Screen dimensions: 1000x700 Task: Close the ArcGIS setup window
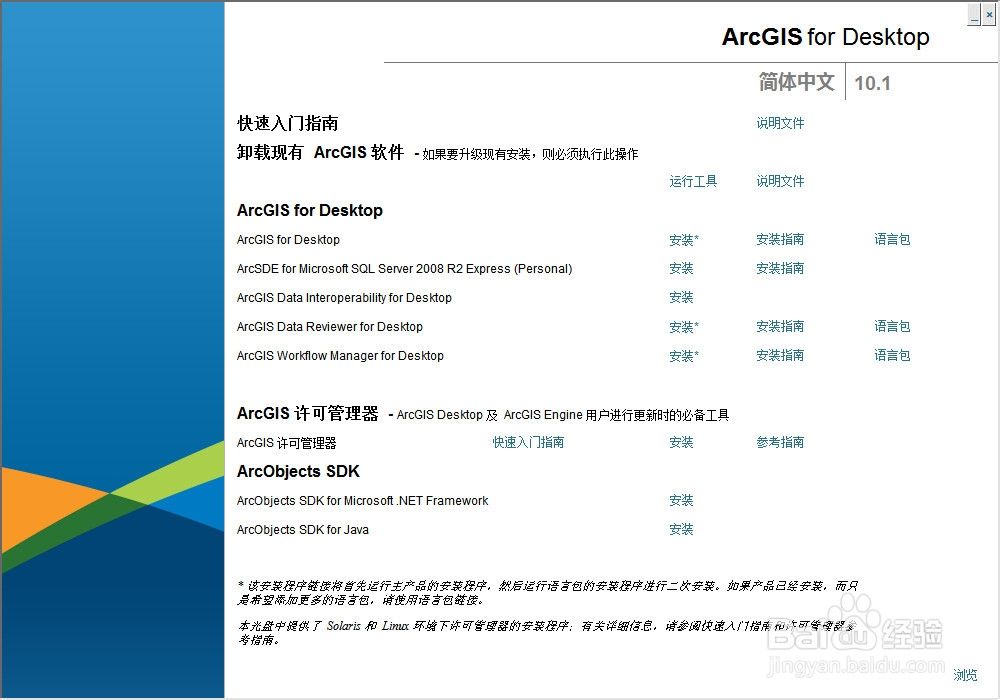[989, 15]
